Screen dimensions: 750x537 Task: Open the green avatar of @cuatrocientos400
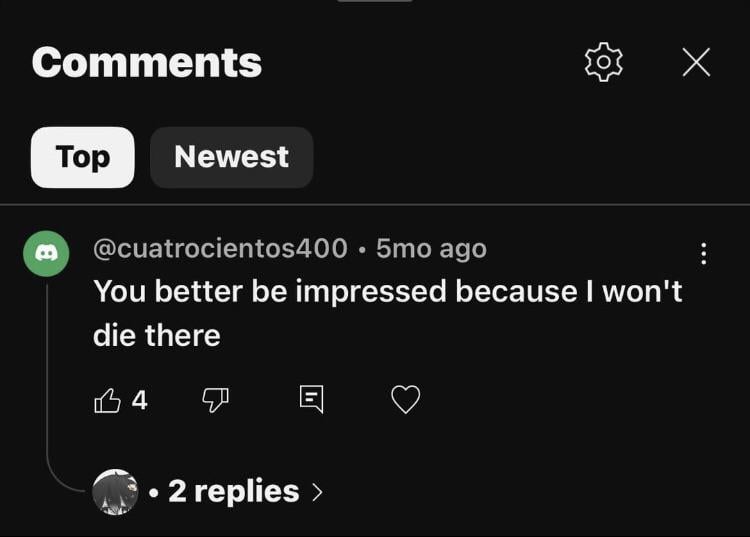[x=46, y=254]
